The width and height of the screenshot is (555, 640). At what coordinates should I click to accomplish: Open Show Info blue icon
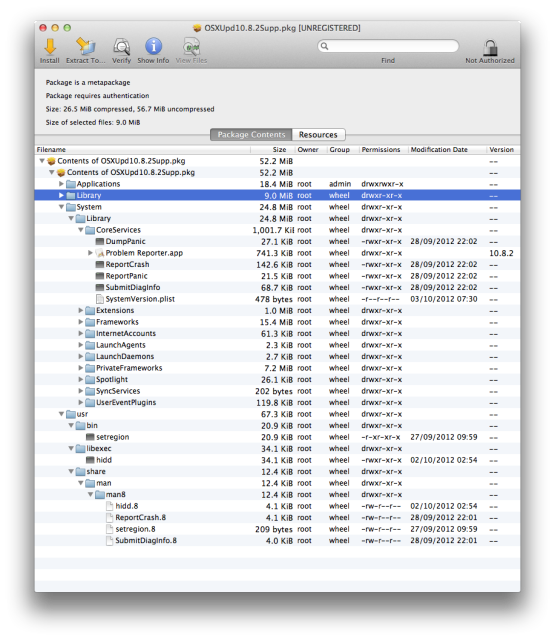tap(153, 47)
